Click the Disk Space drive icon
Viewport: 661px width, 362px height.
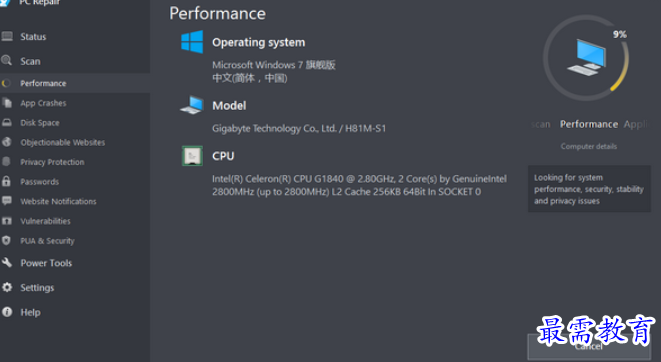coord(7,123)
